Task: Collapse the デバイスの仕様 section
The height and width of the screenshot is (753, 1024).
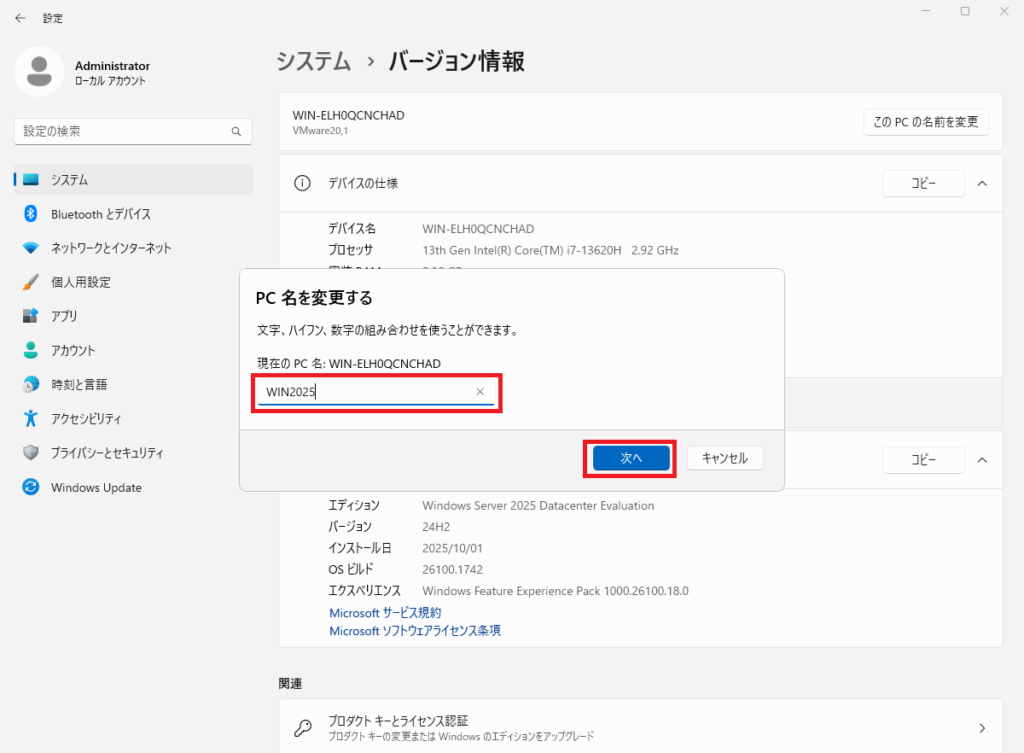Action: click(x=982, y=183)
